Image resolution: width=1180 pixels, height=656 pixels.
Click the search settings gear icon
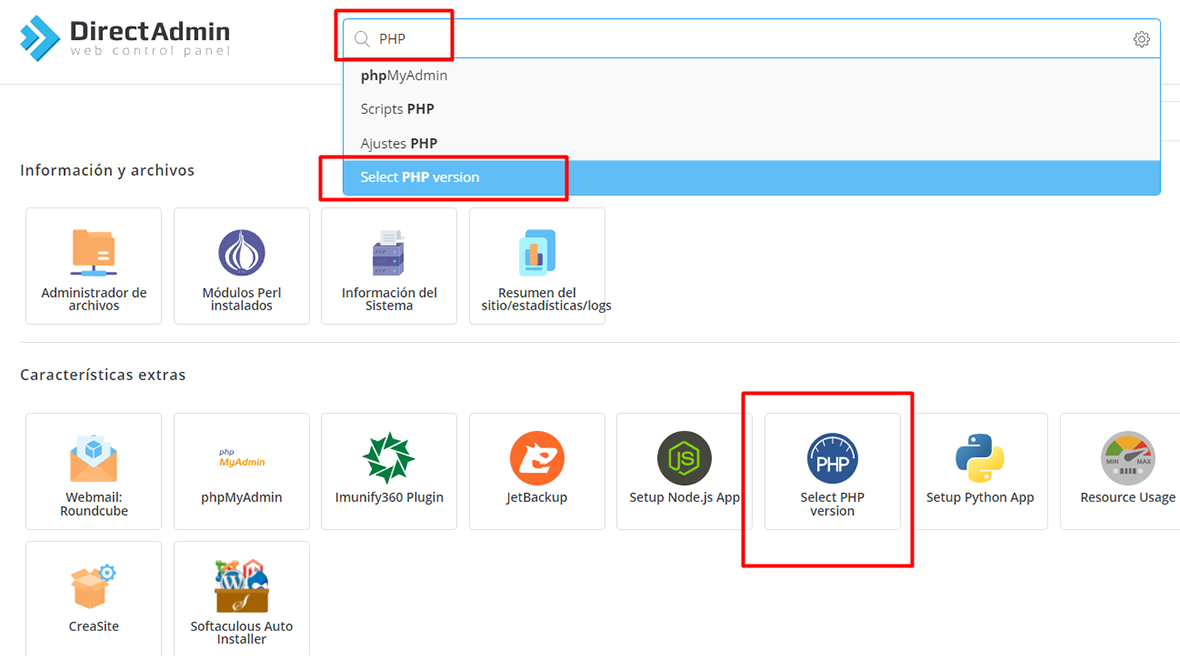tap(1142, 39)
